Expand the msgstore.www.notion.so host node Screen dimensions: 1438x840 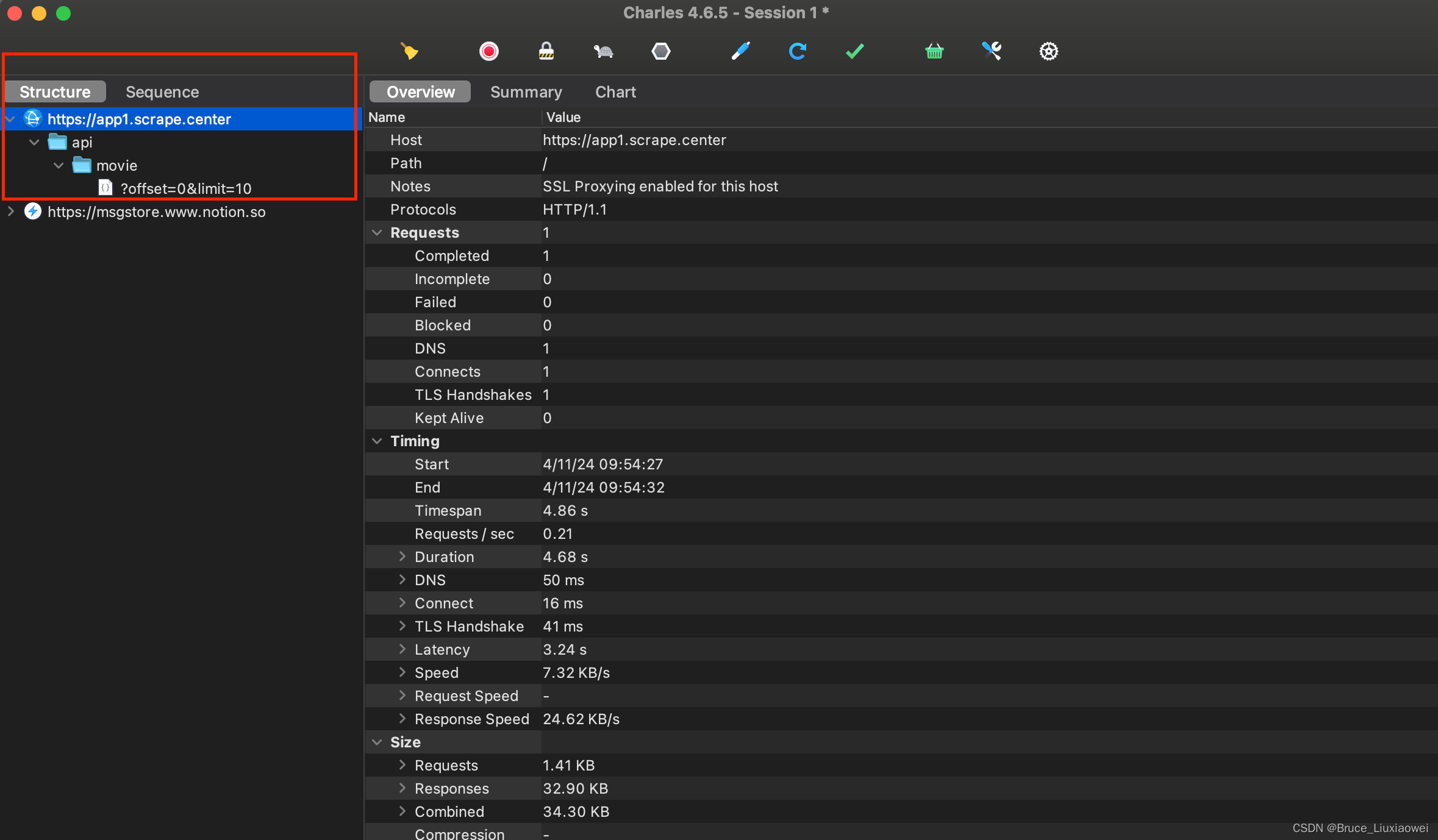tap(11, 212)
